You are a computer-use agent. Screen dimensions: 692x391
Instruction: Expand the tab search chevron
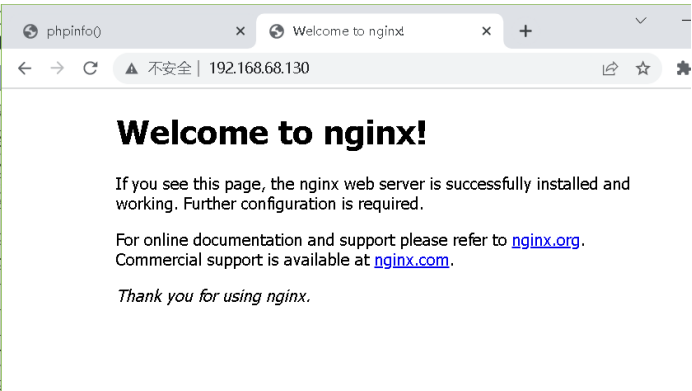[x=641, y=20]
